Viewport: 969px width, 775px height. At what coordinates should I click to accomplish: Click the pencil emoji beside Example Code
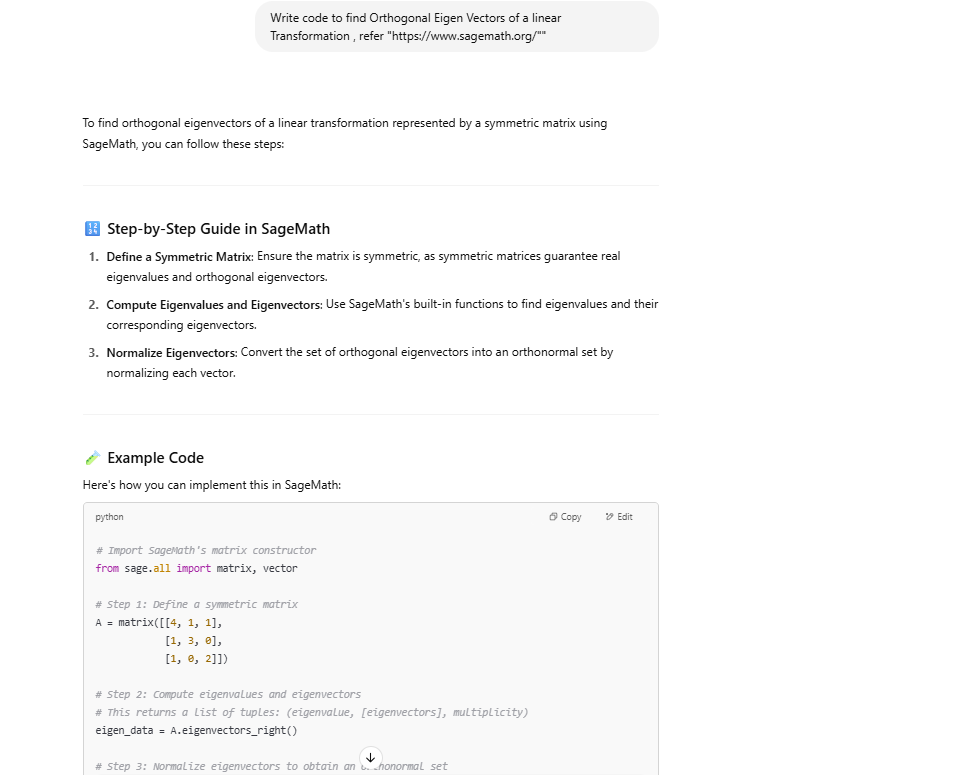pos(93,458)
